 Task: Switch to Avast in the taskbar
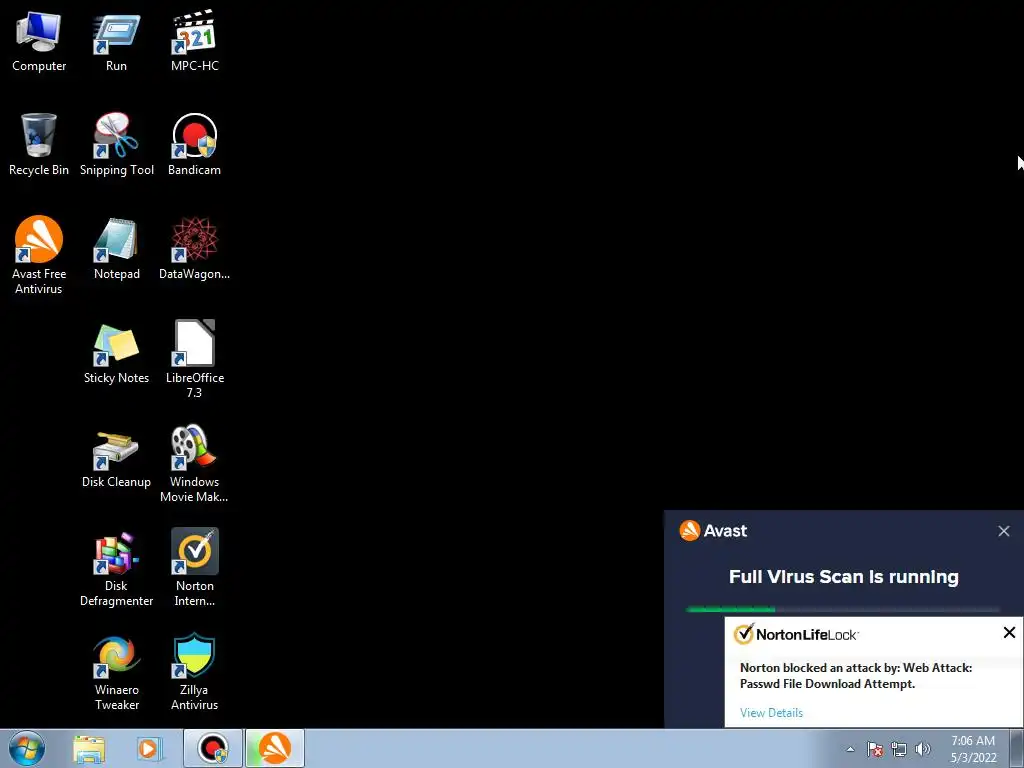tap(275, 748)
